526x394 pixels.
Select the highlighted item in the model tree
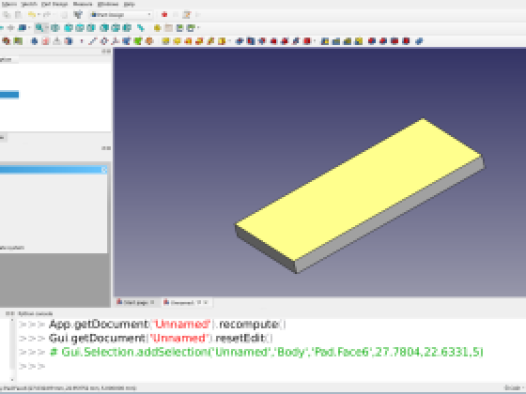click(x=9, y=95)
